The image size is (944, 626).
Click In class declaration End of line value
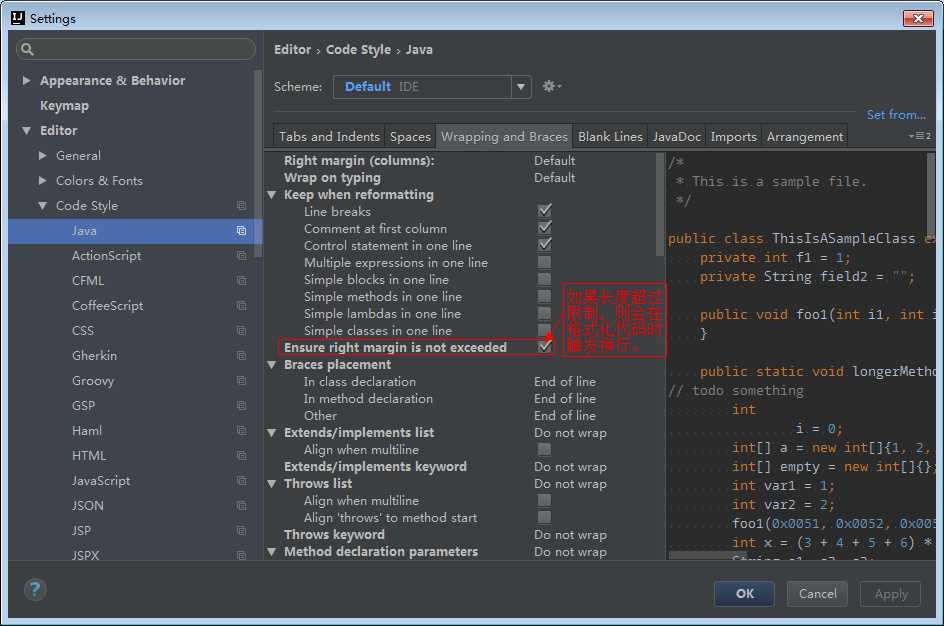[x=564, y=382]
